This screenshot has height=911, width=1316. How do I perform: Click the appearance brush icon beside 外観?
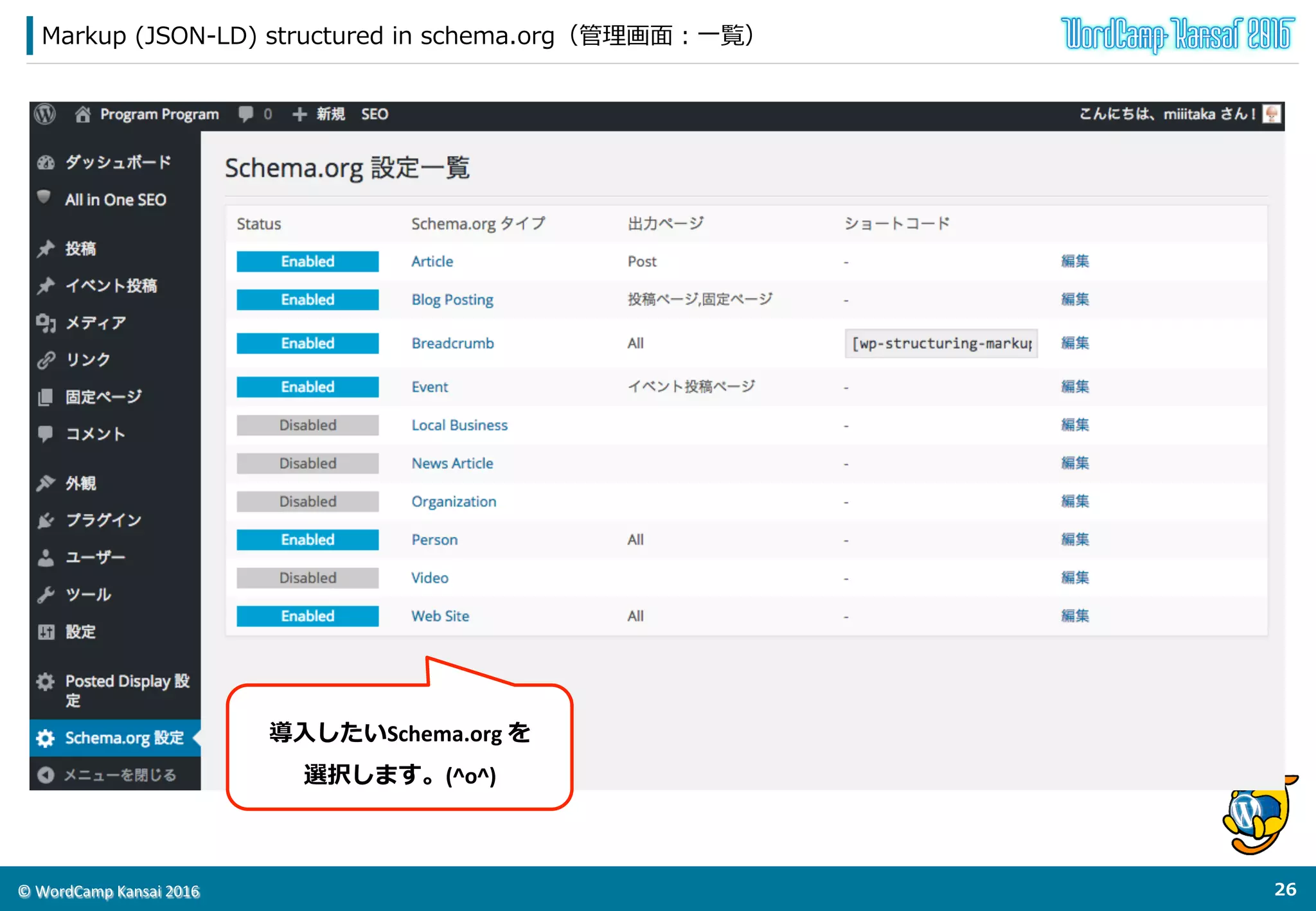click(46, 483)
